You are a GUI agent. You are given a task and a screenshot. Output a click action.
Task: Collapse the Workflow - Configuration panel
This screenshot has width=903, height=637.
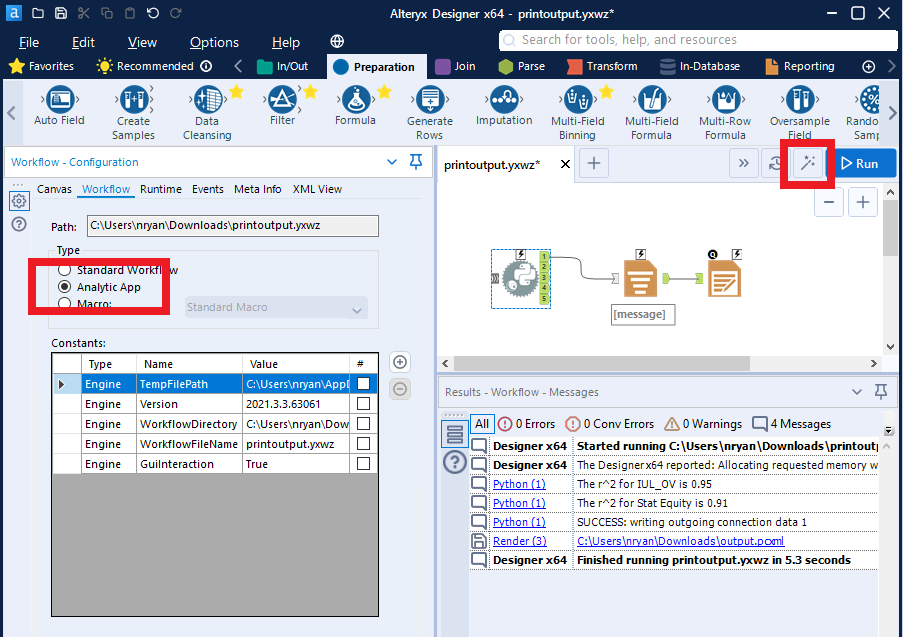pos(392,161)
